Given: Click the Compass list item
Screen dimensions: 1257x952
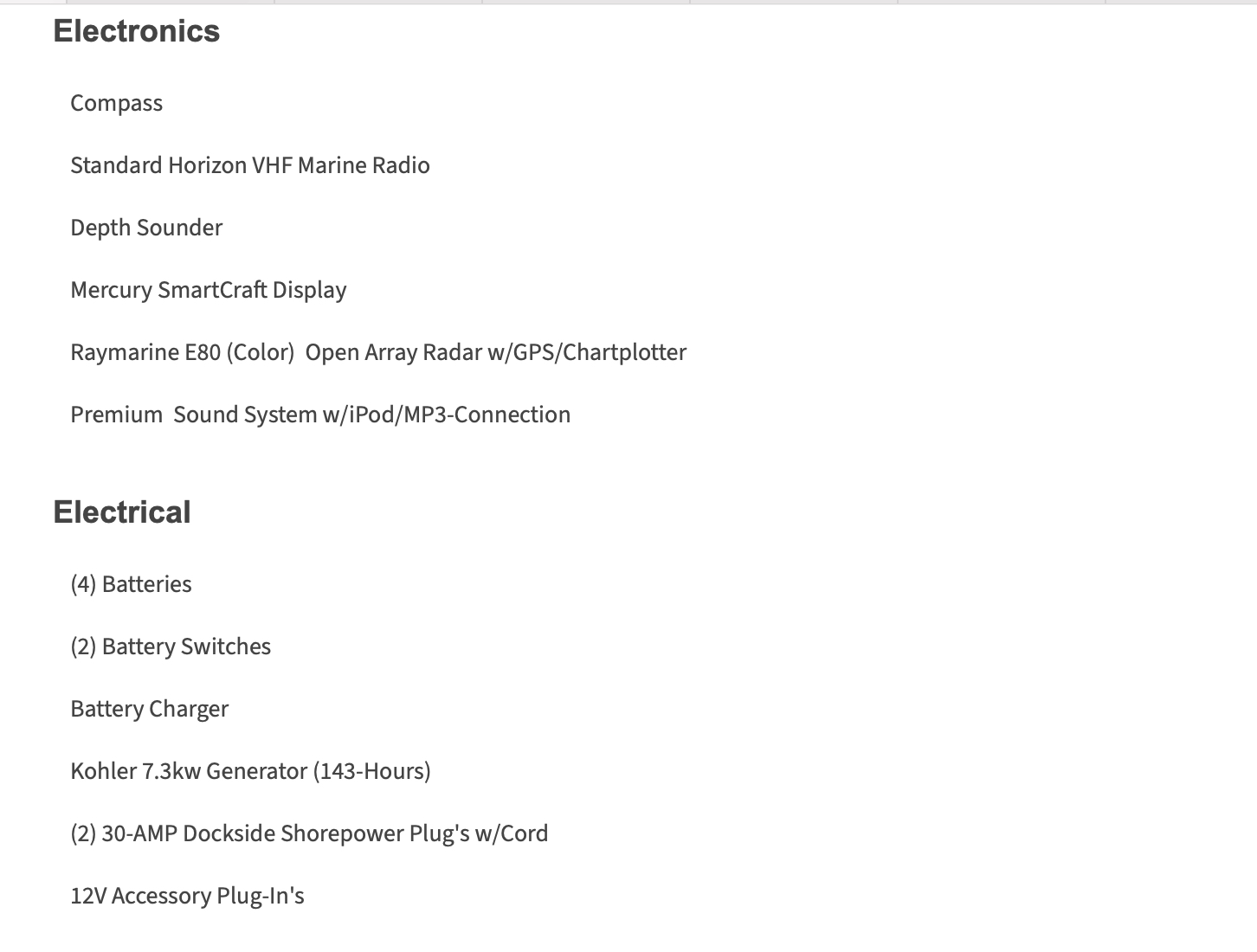Looking at the screenshot, I should [116, 103].
